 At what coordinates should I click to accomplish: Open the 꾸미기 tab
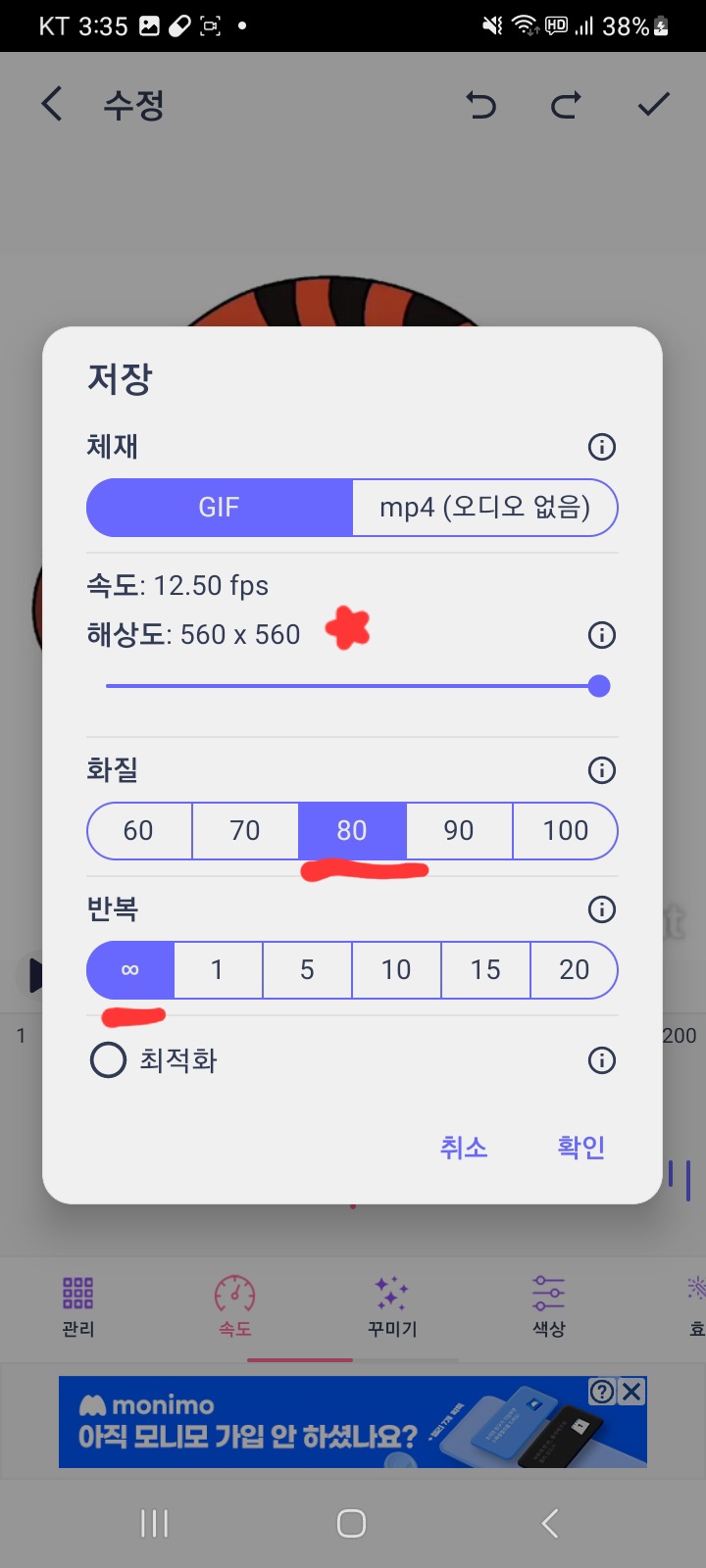[x=392, y=1305]
